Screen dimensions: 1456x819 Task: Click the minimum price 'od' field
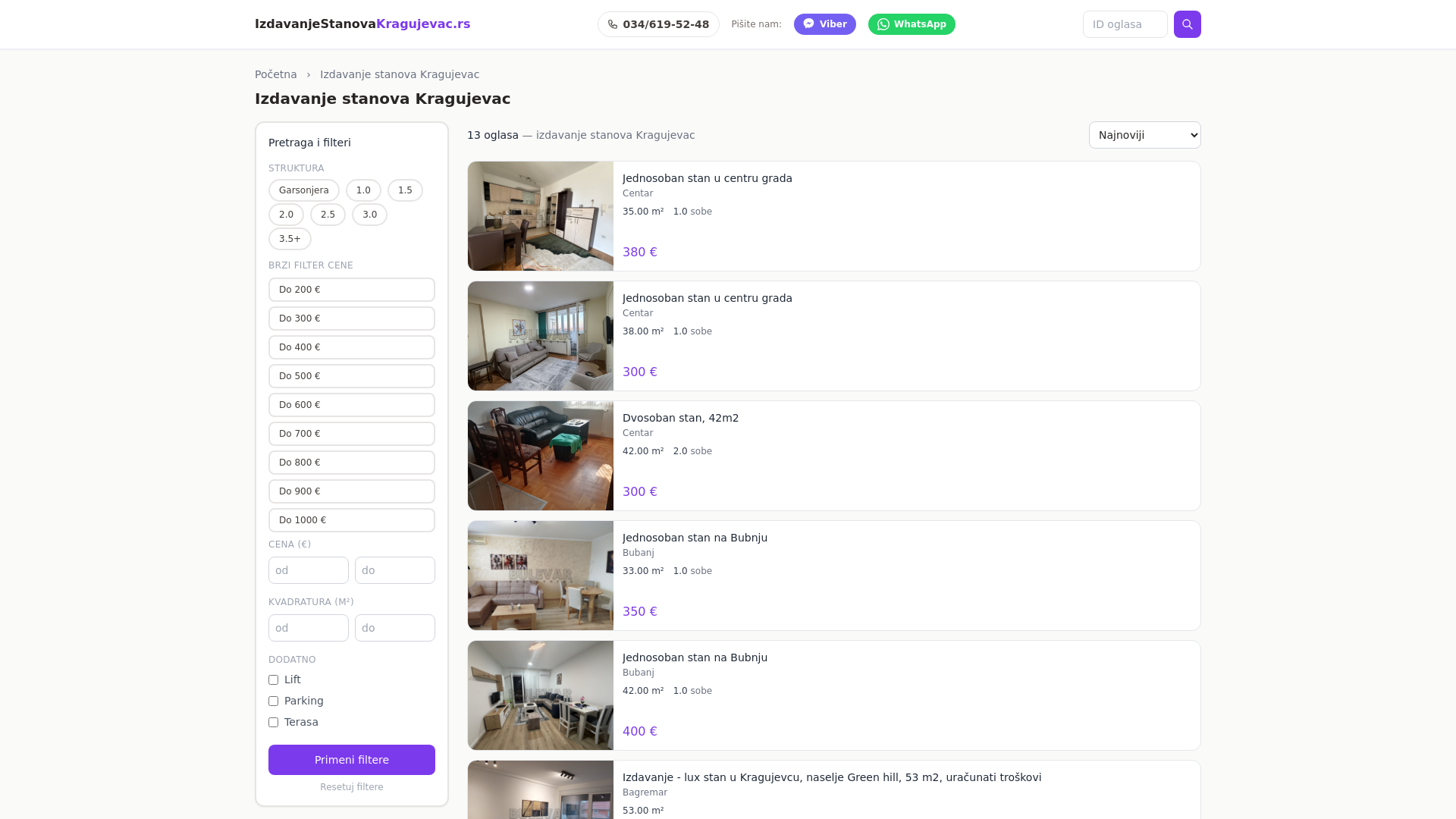[308, 570]
